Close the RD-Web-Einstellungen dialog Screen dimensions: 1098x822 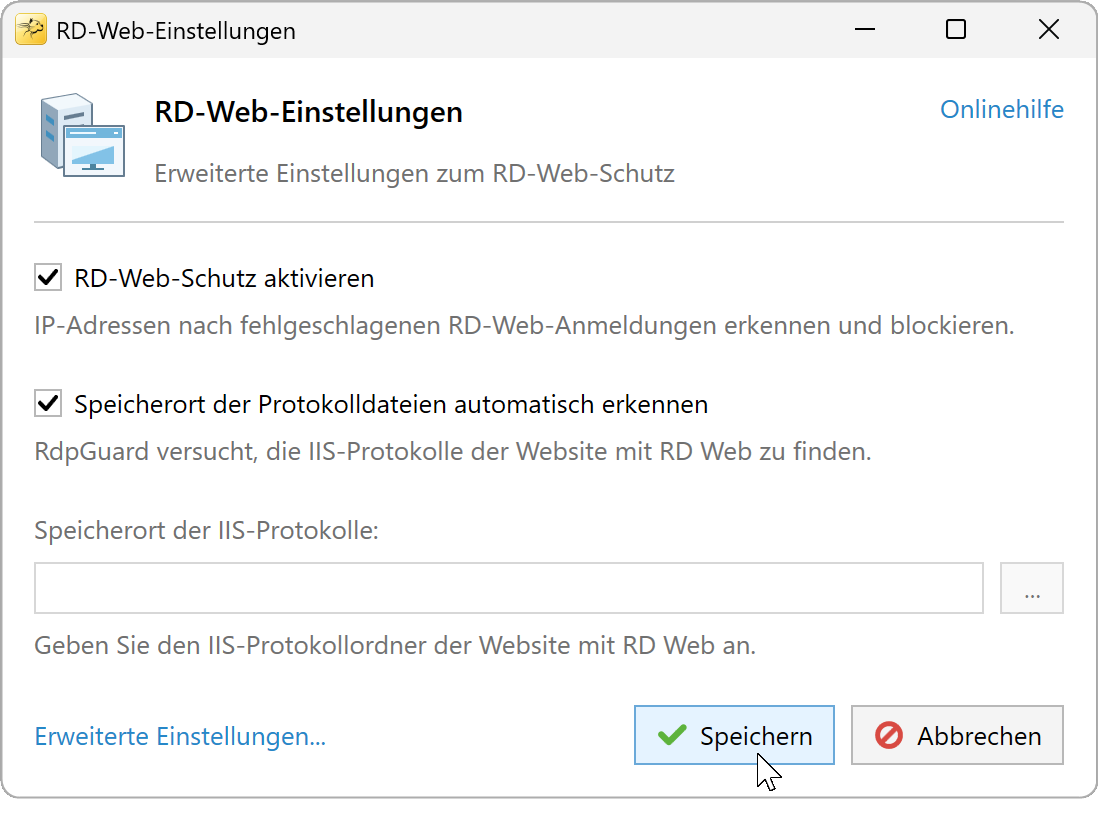pyautogui.click(x=1048, y=29)
